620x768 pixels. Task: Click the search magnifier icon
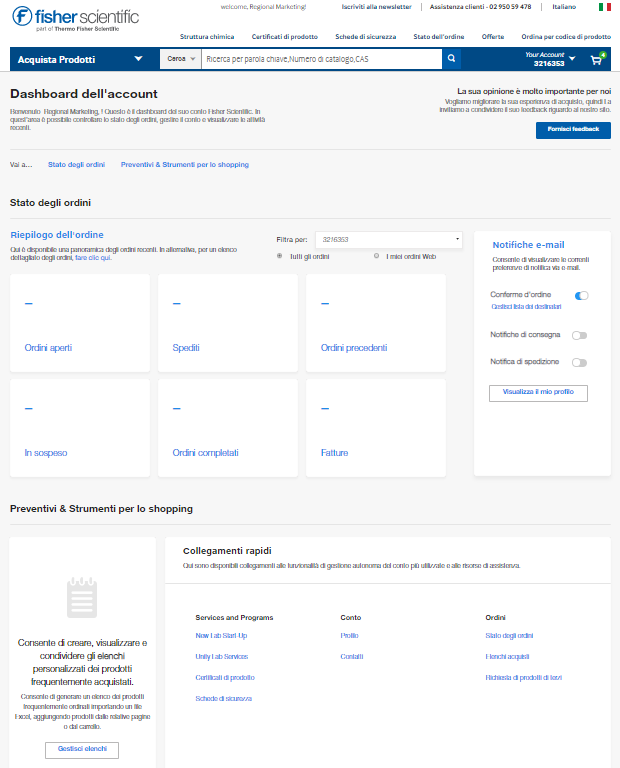[451, 59]
